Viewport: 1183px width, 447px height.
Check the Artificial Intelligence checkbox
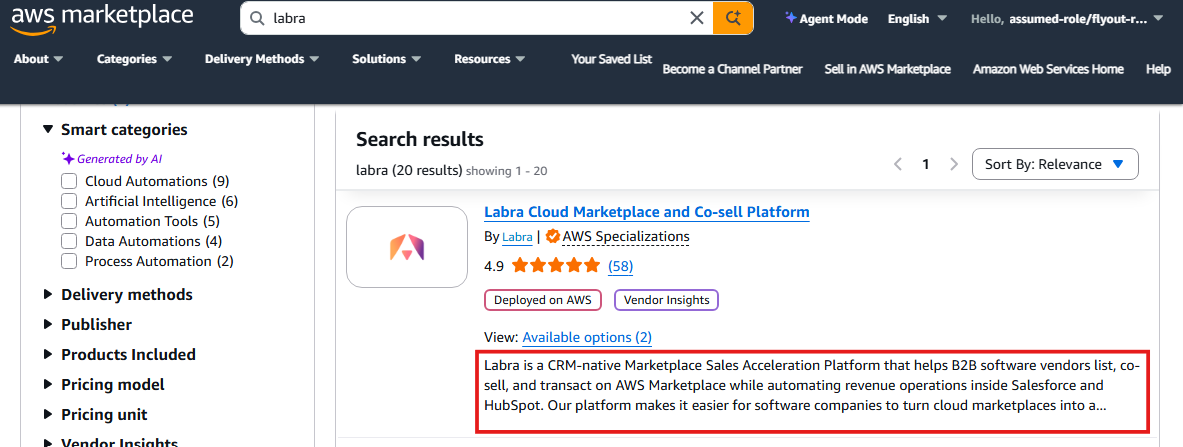(x=69, y=201)
